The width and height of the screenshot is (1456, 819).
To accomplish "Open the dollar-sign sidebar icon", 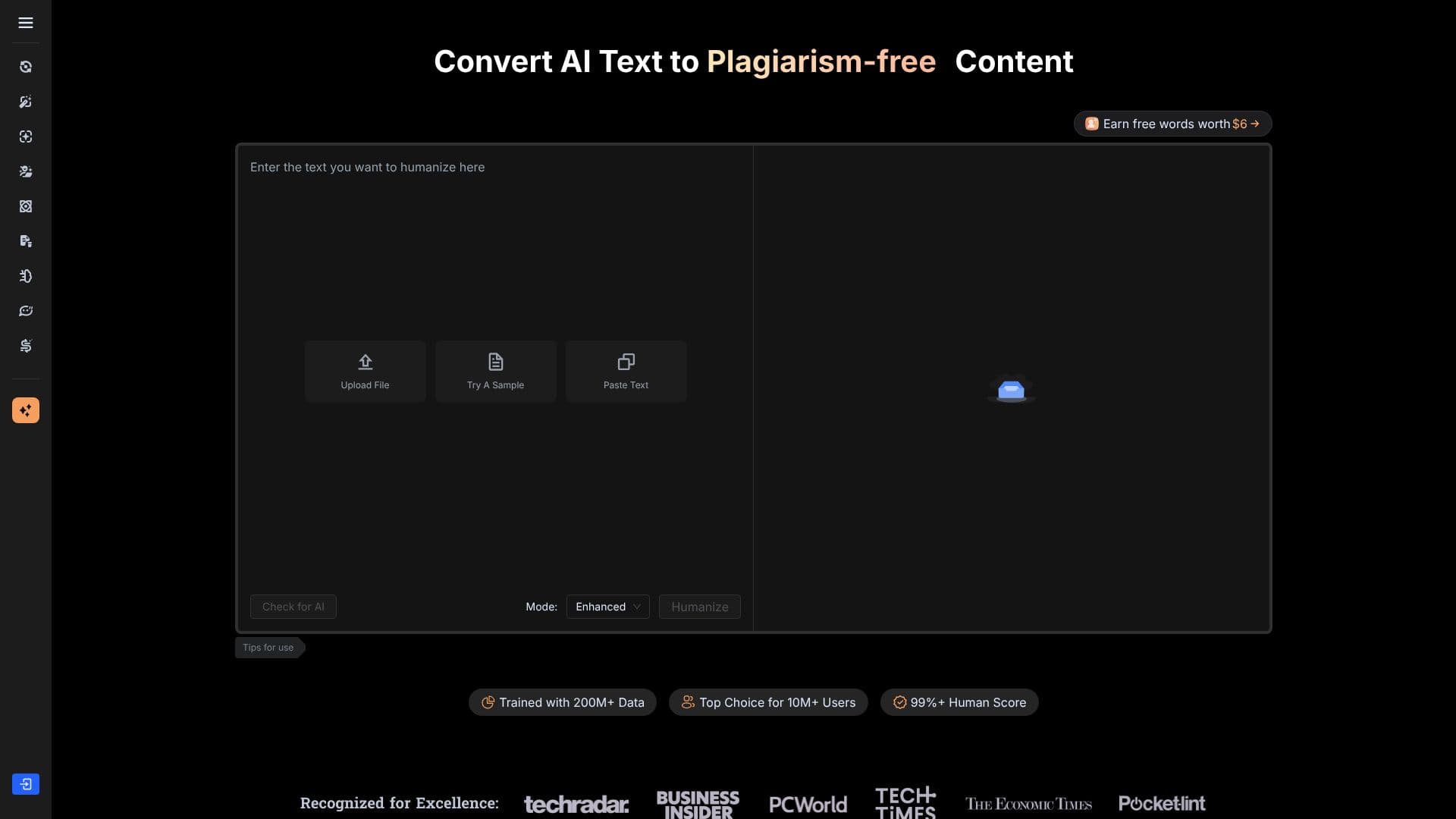I will click(x=26, y=346).
